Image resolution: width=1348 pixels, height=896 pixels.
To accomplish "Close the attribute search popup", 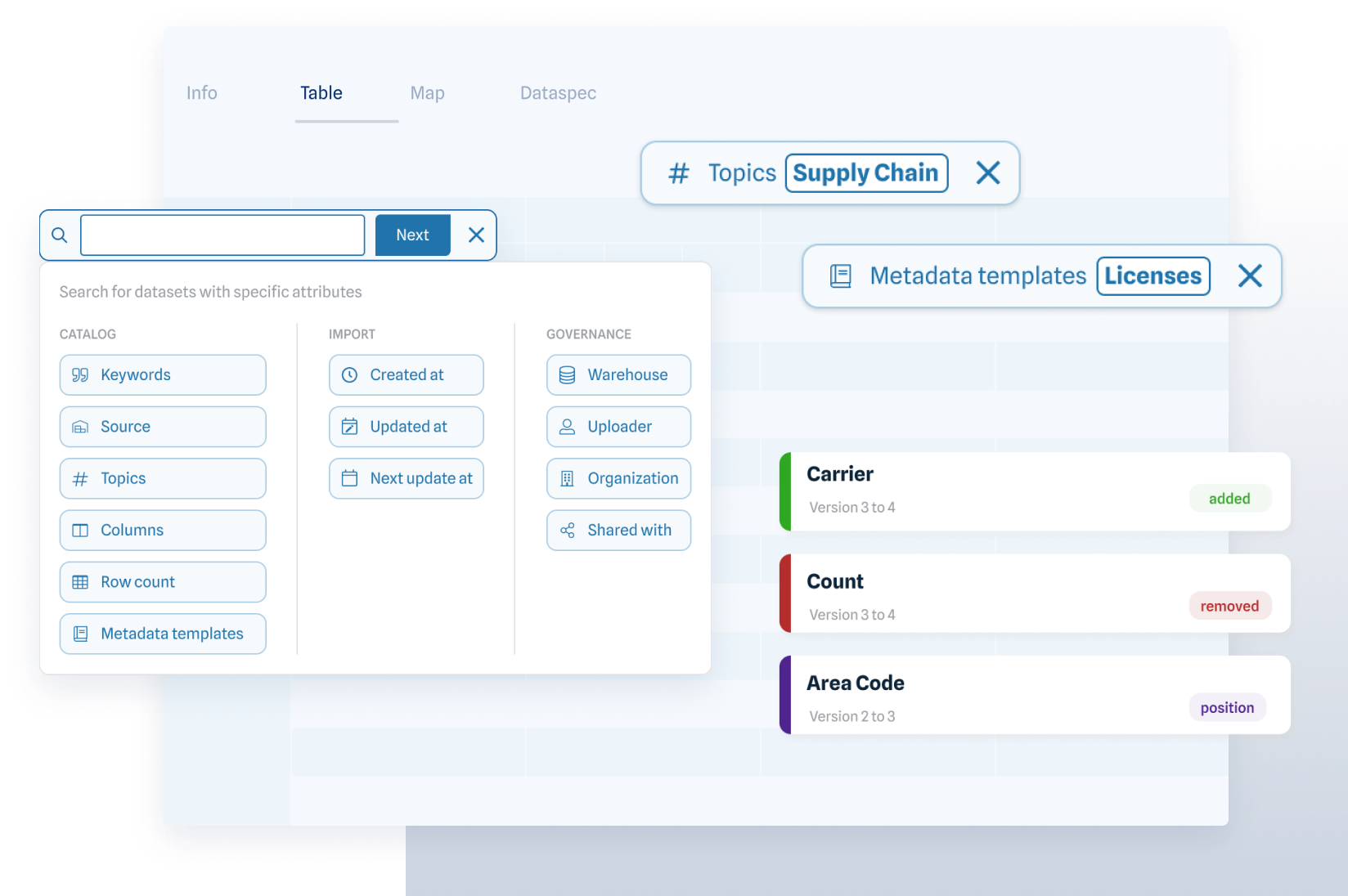I will [x=476, y=235].
